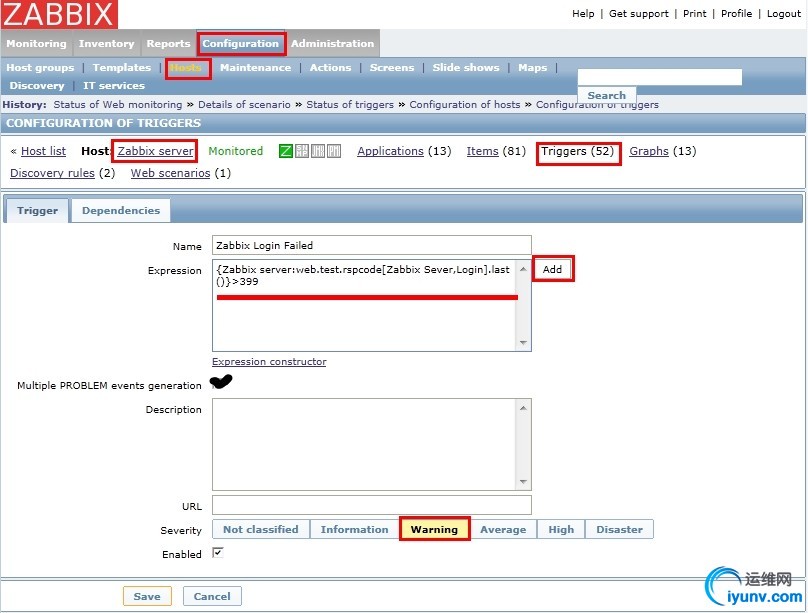This screenshot has width=808, height=613.
Task: Go to Slide shows submenu
Action: pyautogui.click(x=466, y=67)
